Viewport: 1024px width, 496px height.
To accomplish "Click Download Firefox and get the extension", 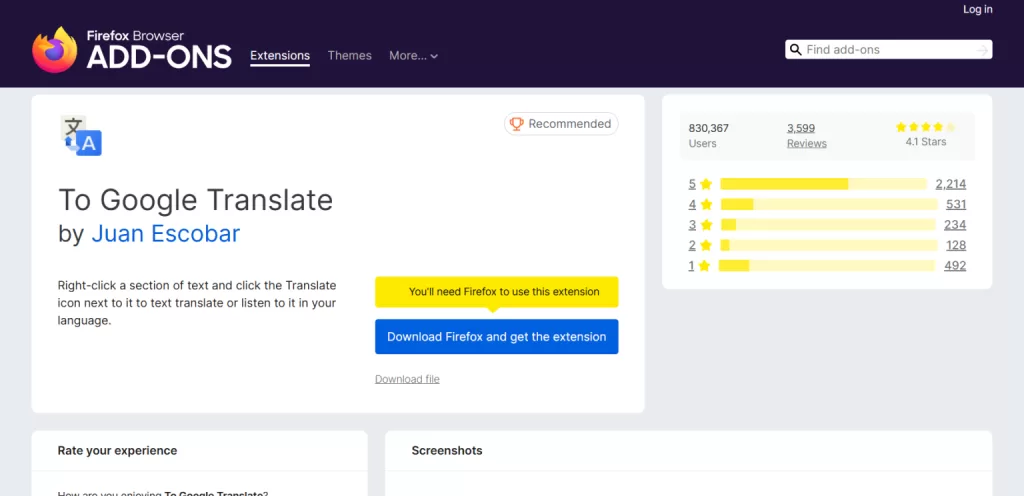I will [x=497, y=337].
